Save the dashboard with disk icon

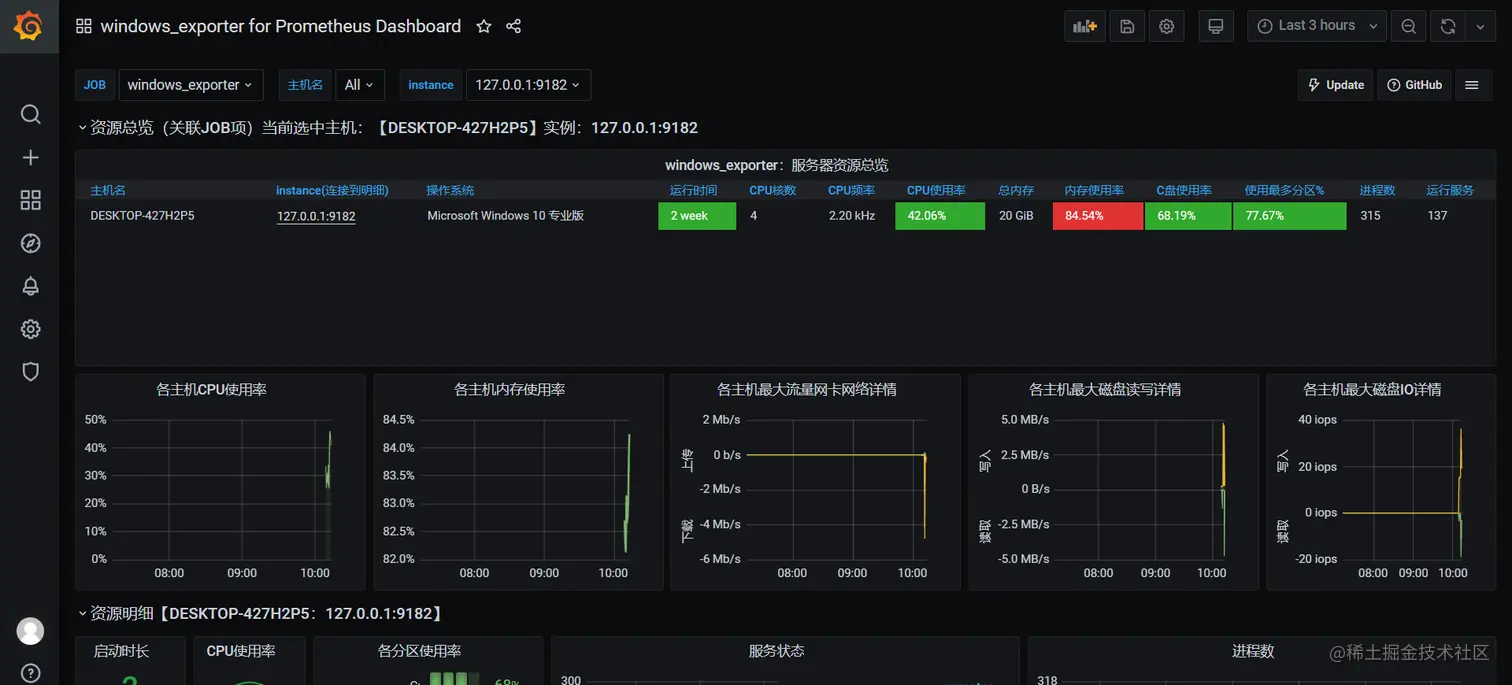1127,27
